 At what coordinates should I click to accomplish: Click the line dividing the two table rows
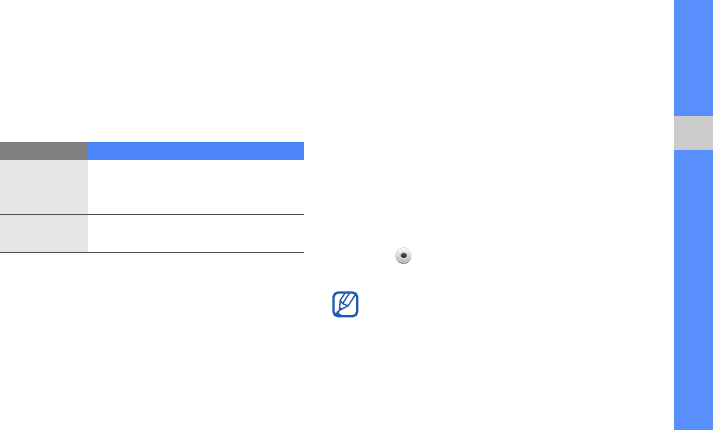(152, 214)
